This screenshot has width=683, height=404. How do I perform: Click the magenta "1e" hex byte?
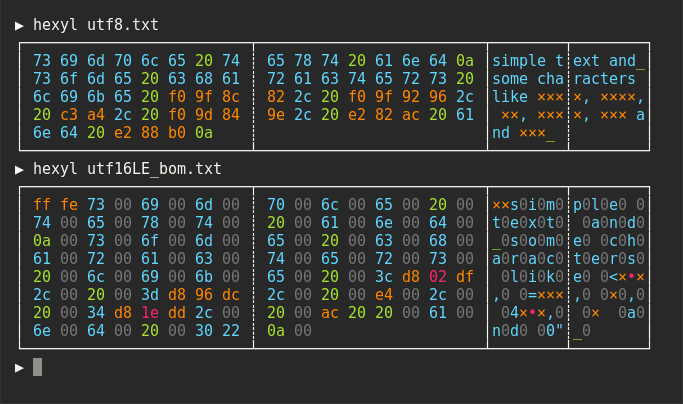pyautogui.click(x=149, y=312)
